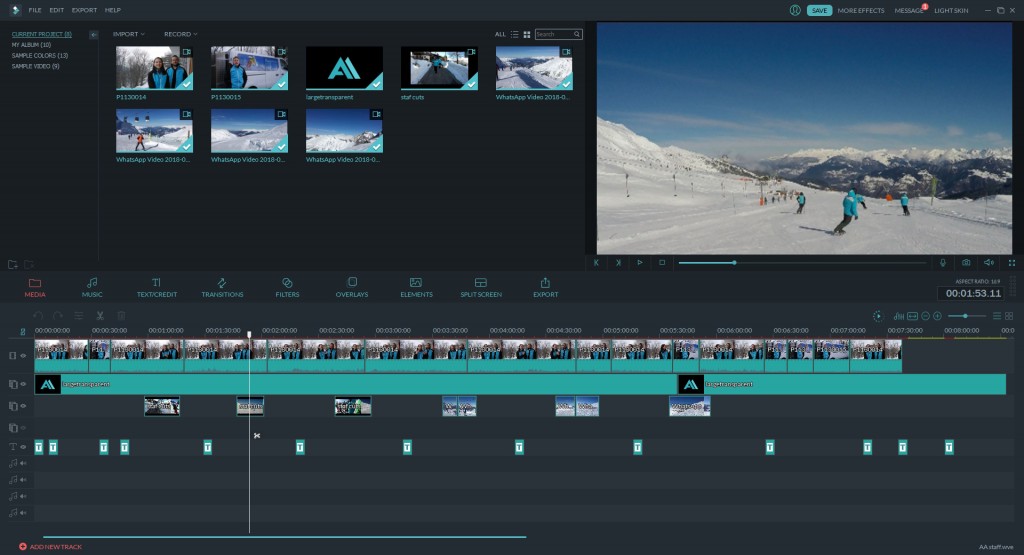Image resolution: width=1024 pixels, height=555 pixels.
Task: Click the timeline zoom slider handle
Action: [x=965, y=316]
